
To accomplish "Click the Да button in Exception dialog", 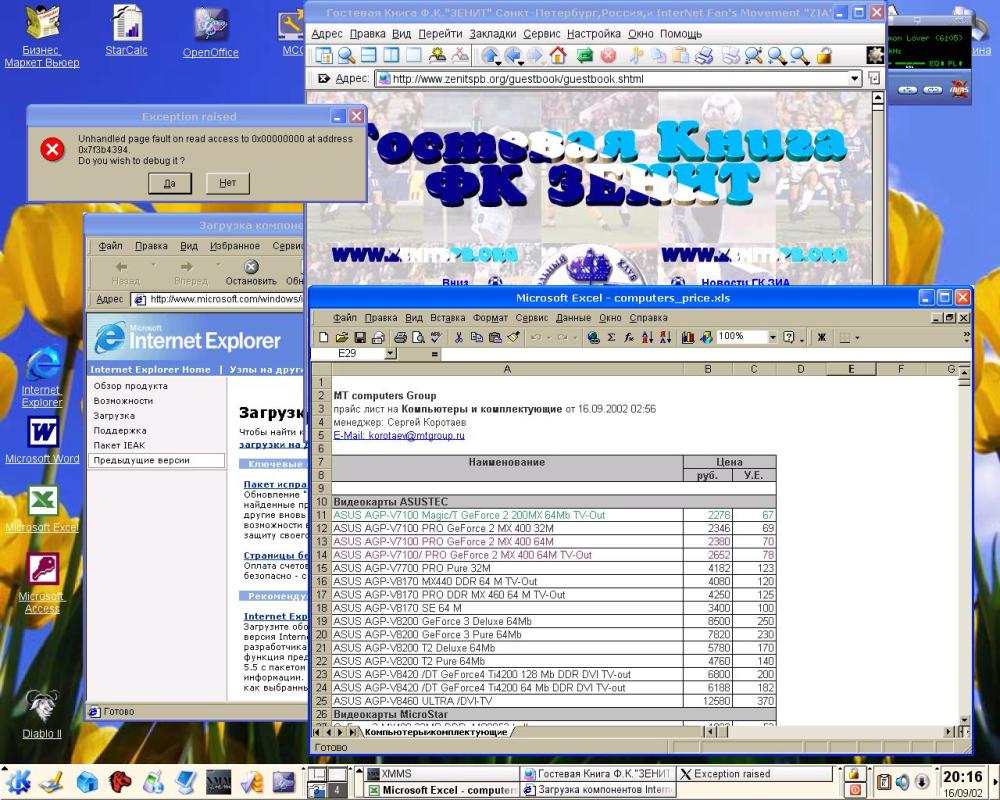I will point(170,184).
